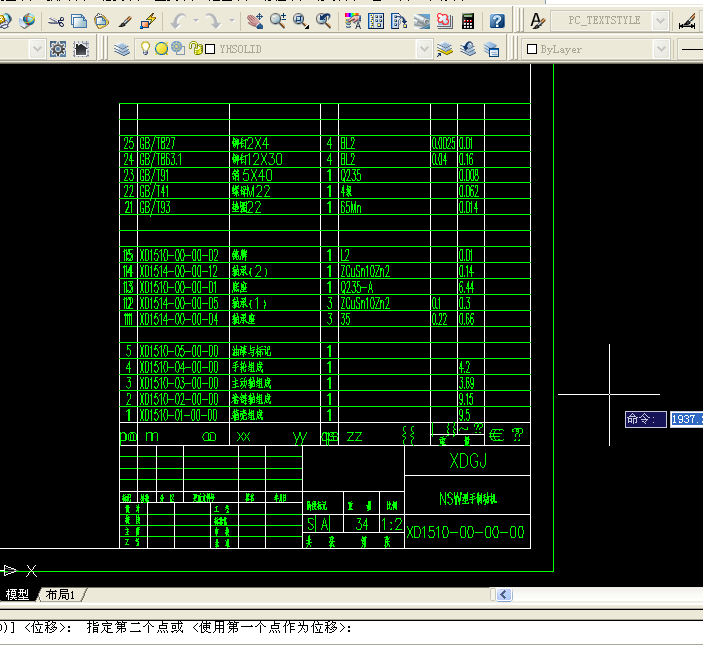This screenshot has width=703, height=645.
Task: Click the Cut (scissors) toolbar icon
Action: 56,21
